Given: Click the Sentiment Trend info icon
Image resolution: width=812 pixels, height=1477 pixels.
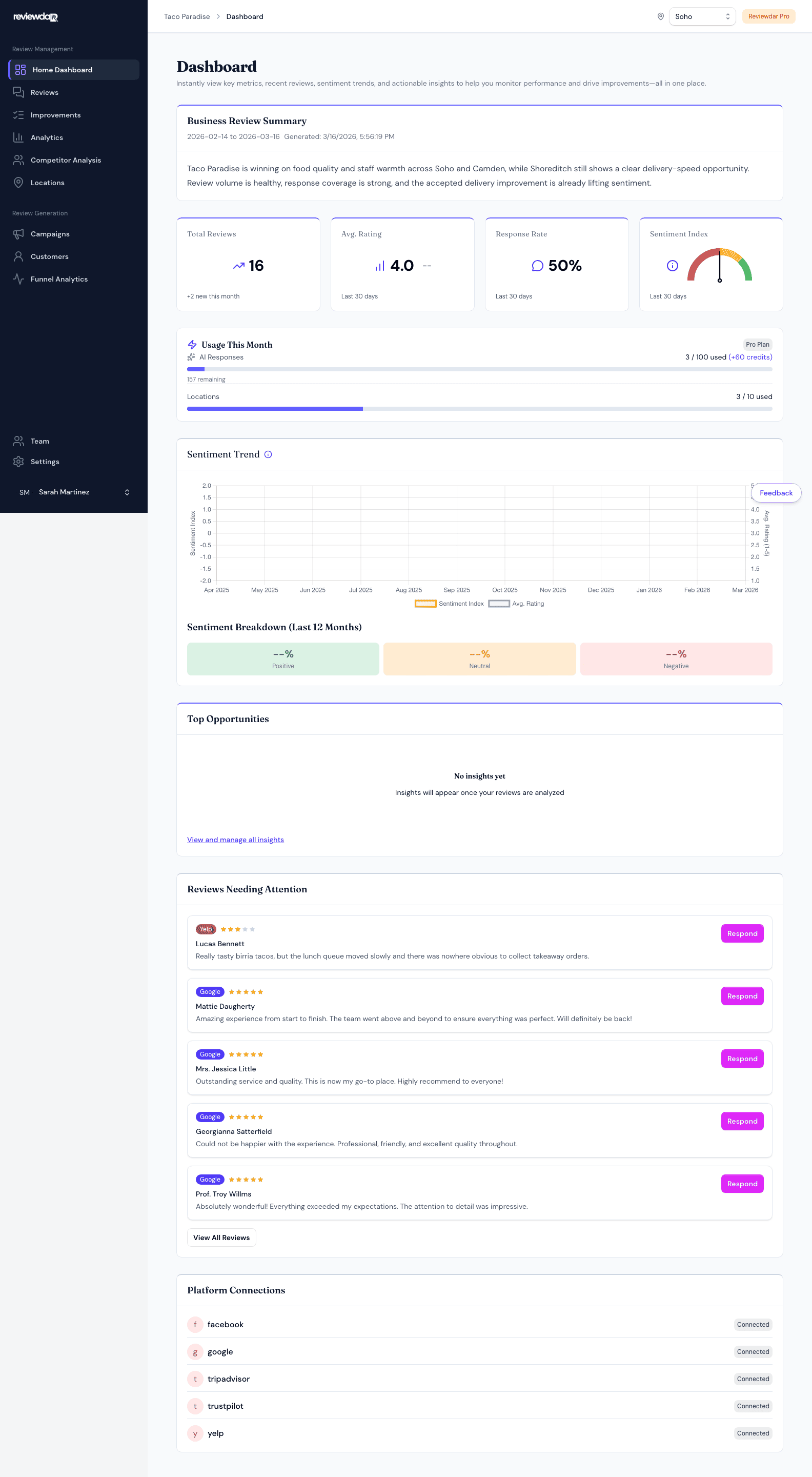Looking at the screenshot, I should point(268,454).
